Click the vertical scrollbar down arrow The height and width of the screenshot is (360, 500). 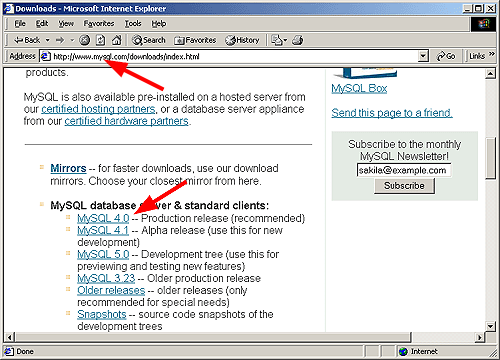[x=490, y=326]
